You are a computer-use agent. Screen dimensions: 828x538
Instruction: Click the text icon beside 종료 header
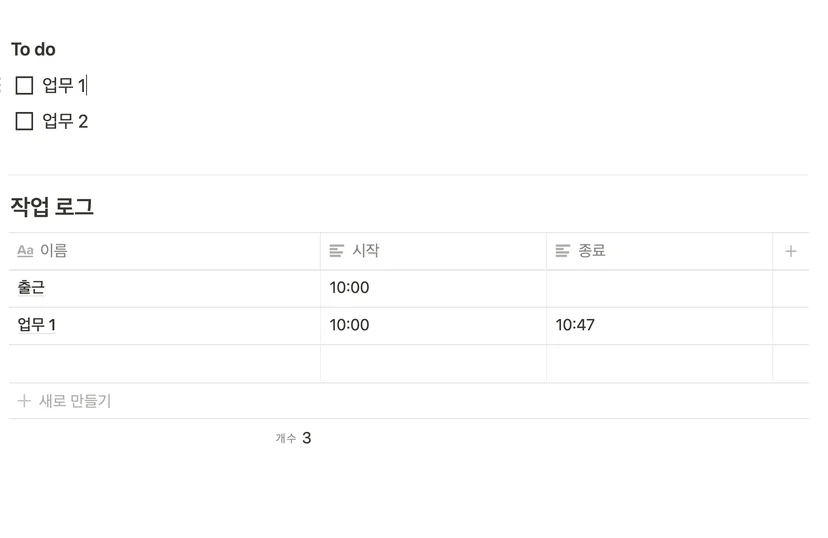562,250
